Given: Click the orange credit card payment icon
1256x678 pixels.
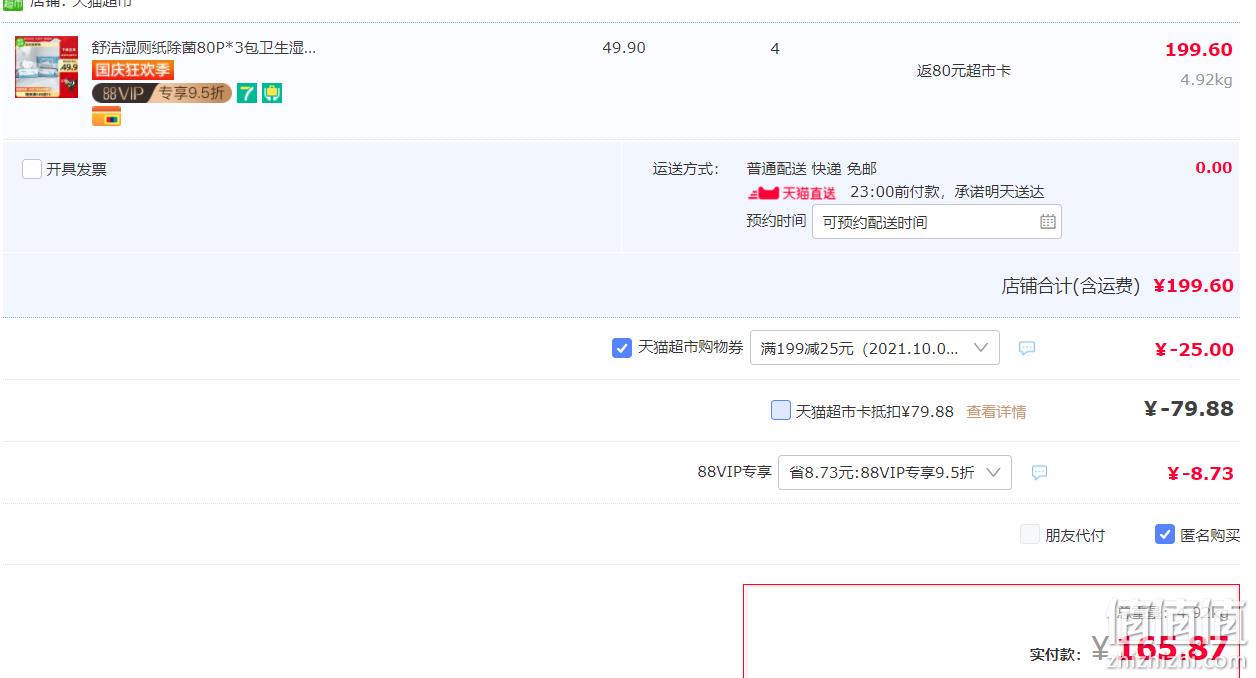Looking at the screenshot, I should tap(106, 117).
